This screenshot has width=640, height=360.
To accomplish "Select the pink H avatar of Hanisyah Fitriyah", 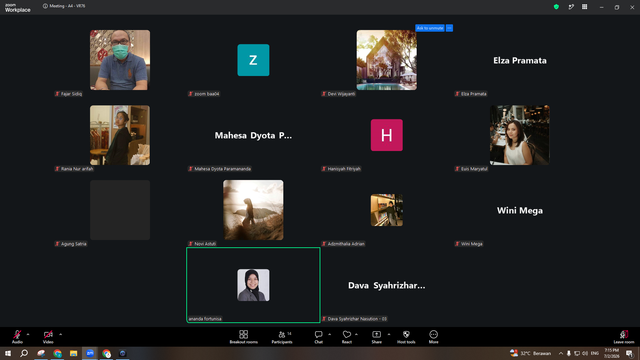I will click(x=387, y=135).
